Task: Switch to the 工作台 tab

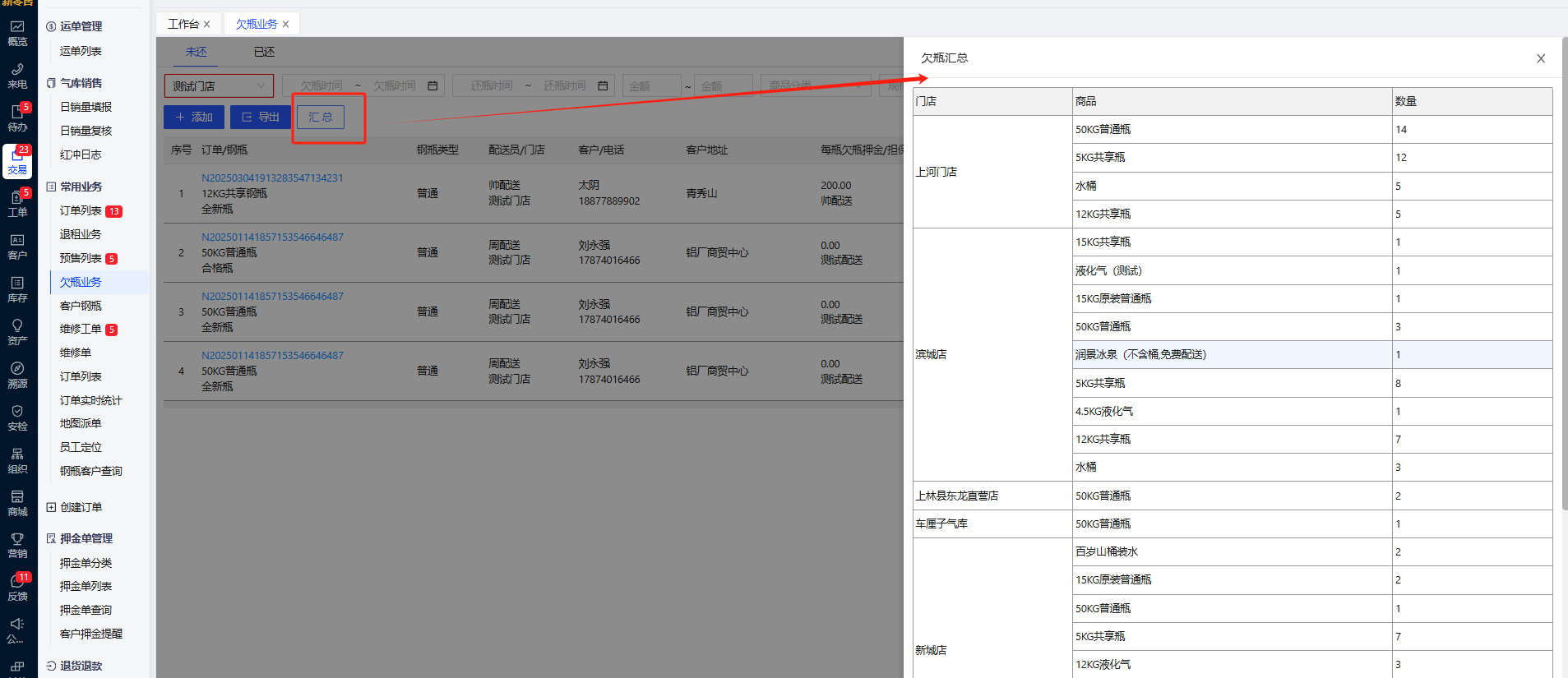Action: 183,24
